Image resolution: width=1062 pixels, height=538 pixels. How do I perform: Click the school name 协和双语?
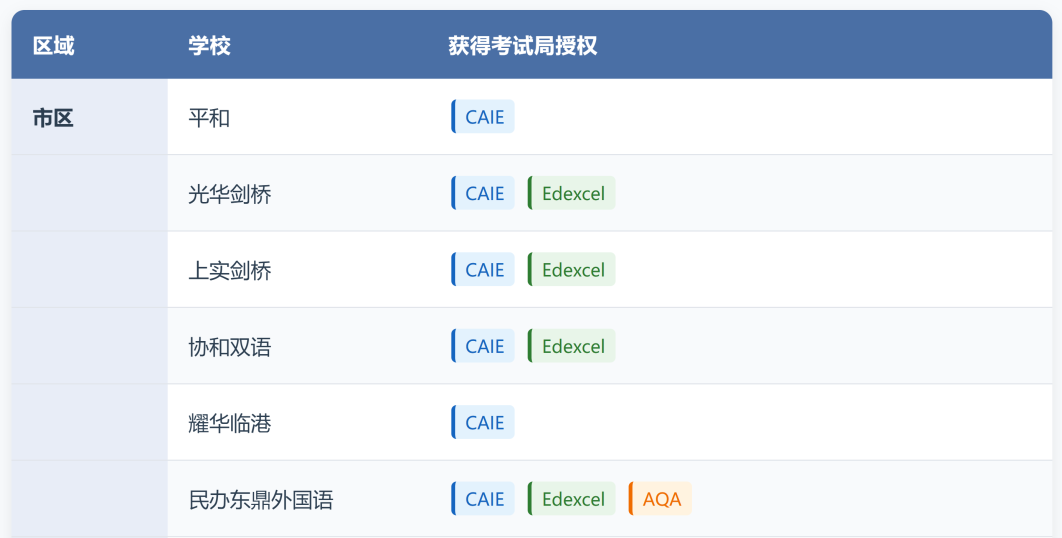click(x=230, y=347)
